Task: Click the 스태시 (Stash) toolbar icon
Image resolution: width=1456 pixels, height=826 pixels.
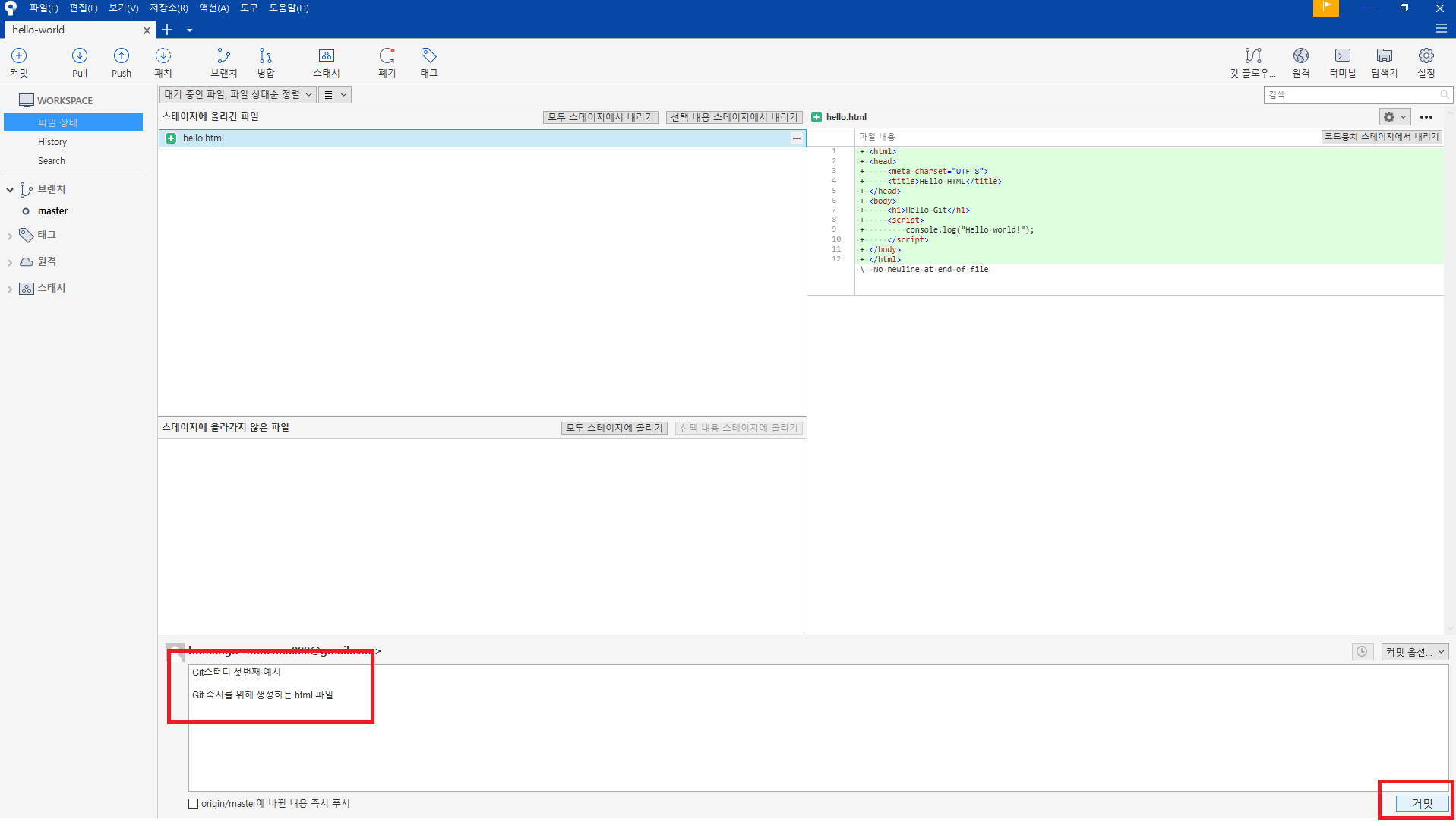Action: coord(327,62)
